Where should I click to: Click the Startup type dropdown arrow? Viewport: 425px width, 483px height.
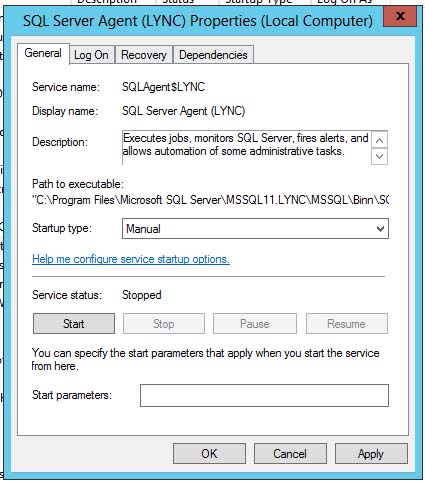click(380, 229)
